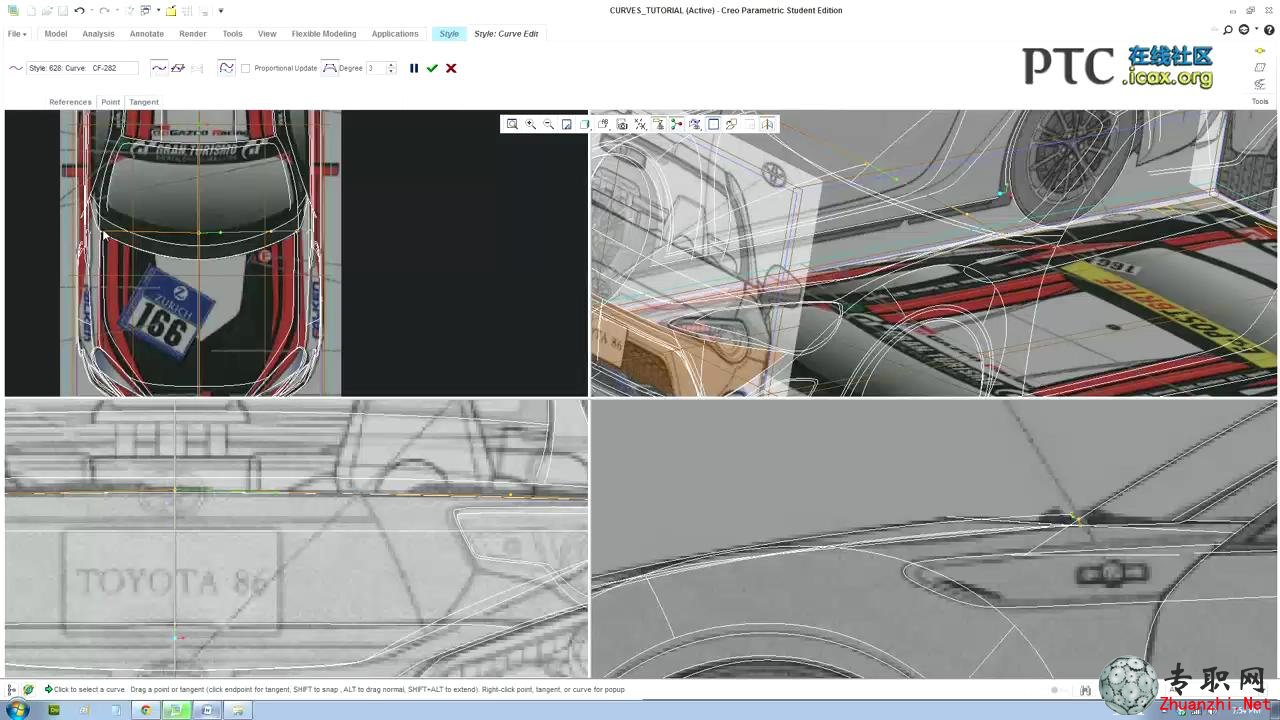
Task: Click the Windows switcher icon in quick access toolbar
Action: point(146,11)
